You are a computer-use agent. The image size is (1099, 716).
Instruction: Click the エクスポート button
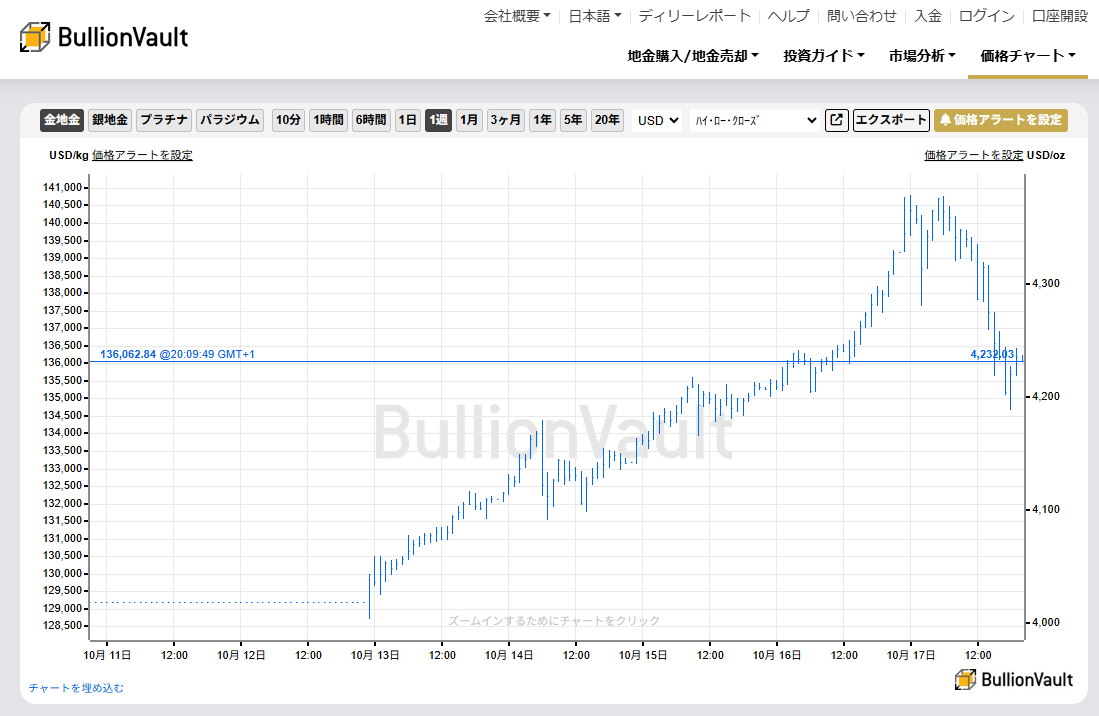(x=891, y=120)
